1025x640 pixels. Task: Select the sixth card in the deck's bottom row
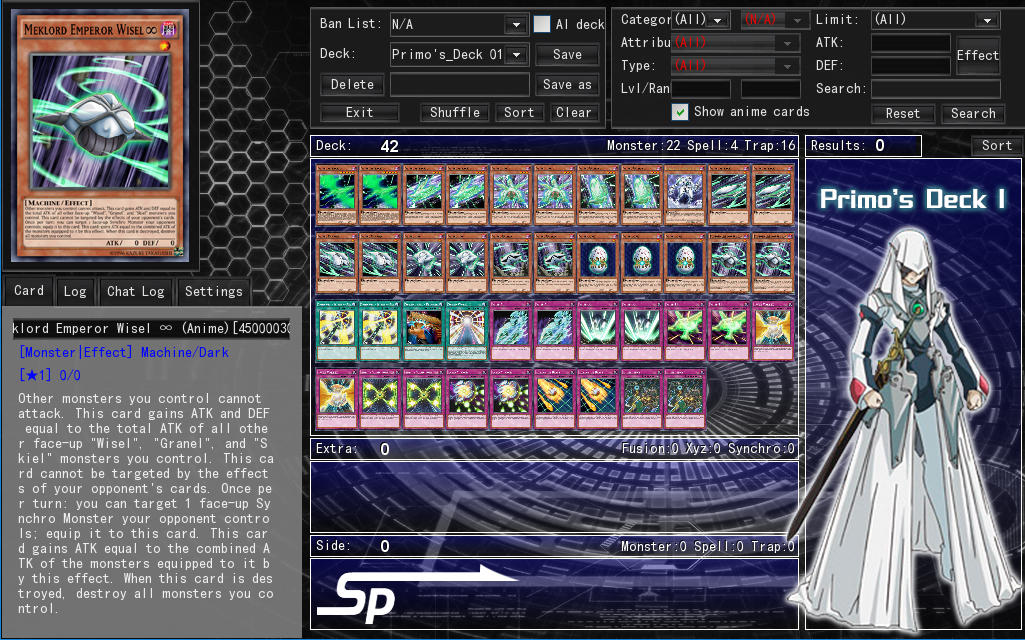(554, 398)
